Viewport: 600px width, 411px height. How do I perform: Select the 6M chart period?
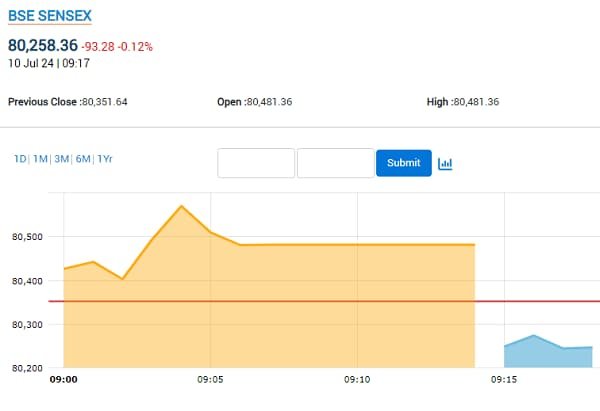point(83,159)
